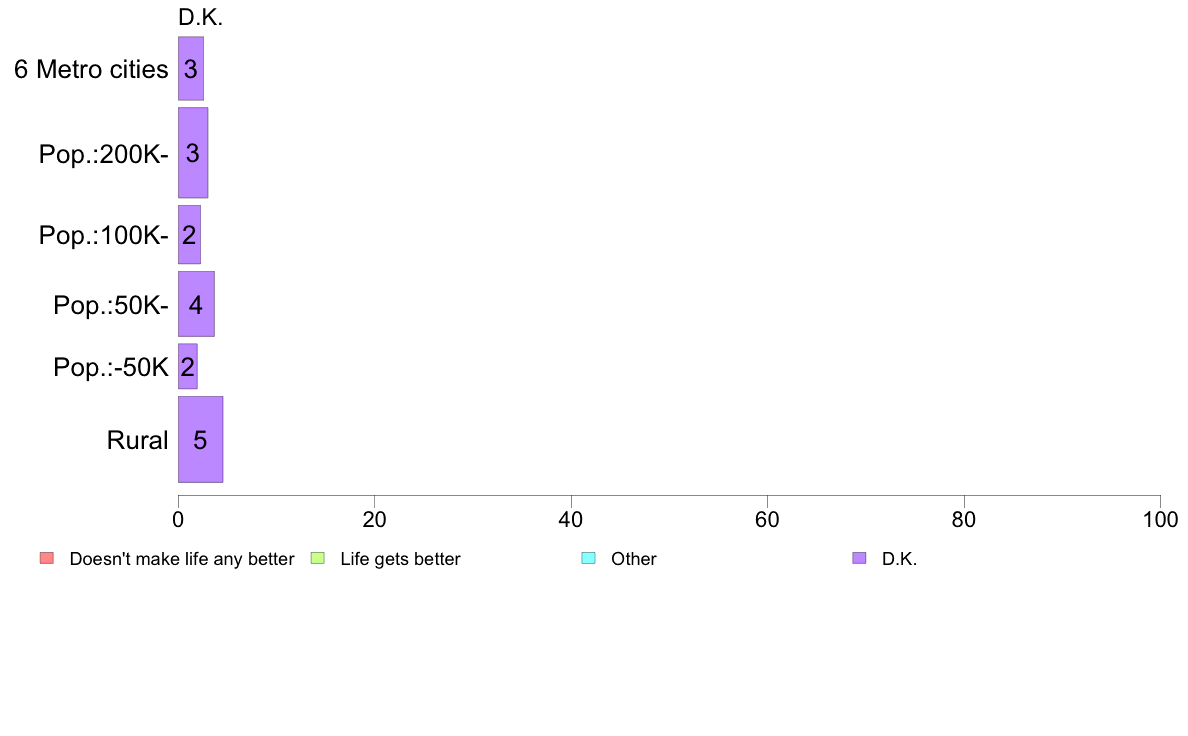Click the Rural category label

(137, 440)
